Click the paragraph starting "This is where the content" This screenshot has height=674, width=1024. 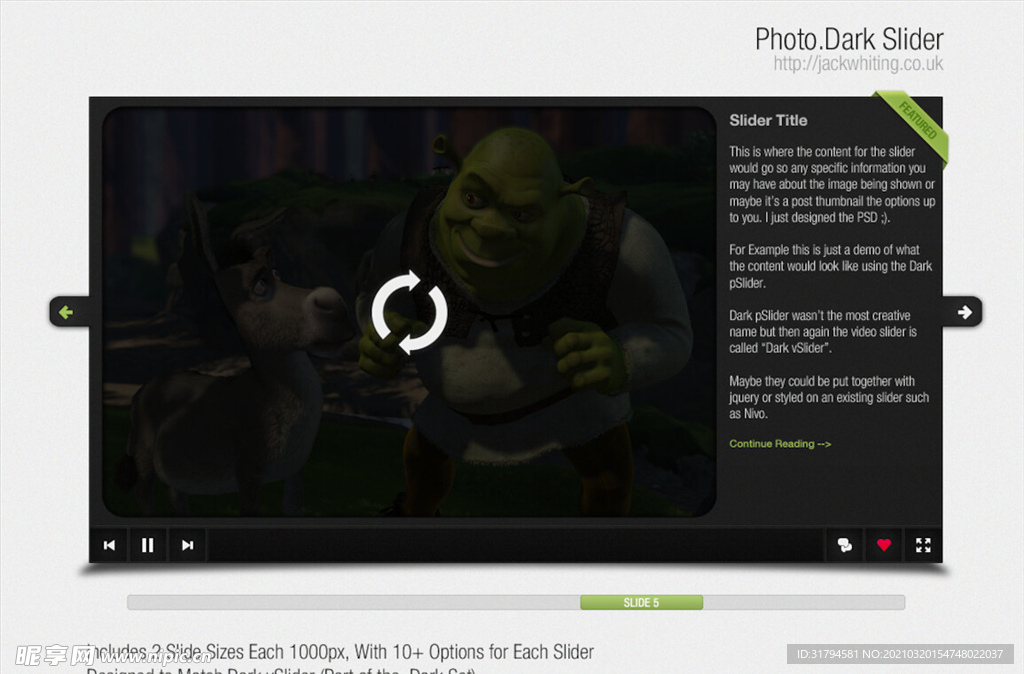[832, 185]
